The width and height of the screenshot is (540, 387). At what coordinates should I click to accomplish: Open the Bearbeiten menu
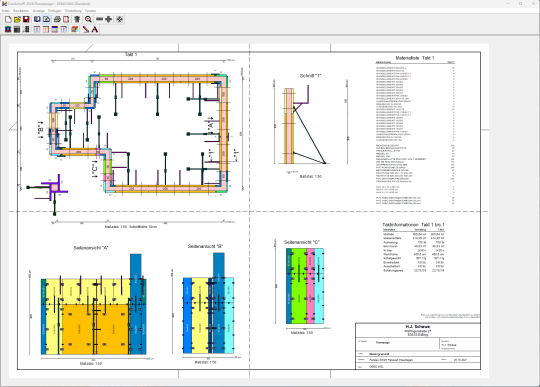pos(21,11)
